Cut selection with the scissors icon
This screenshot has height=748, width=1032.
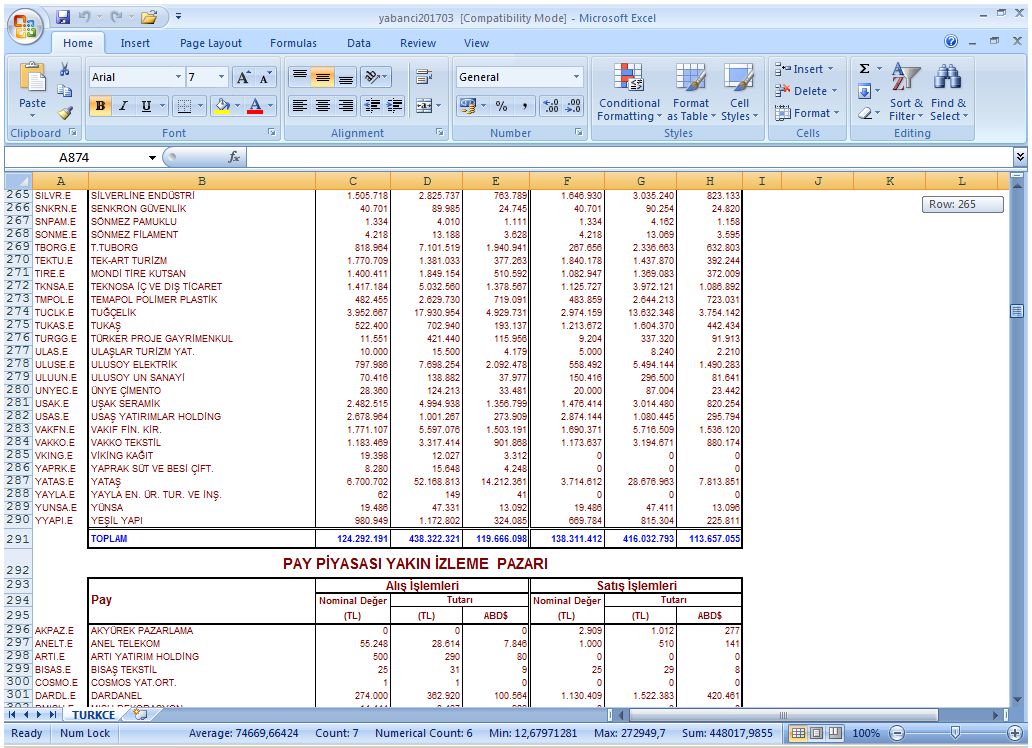(64, 70)
